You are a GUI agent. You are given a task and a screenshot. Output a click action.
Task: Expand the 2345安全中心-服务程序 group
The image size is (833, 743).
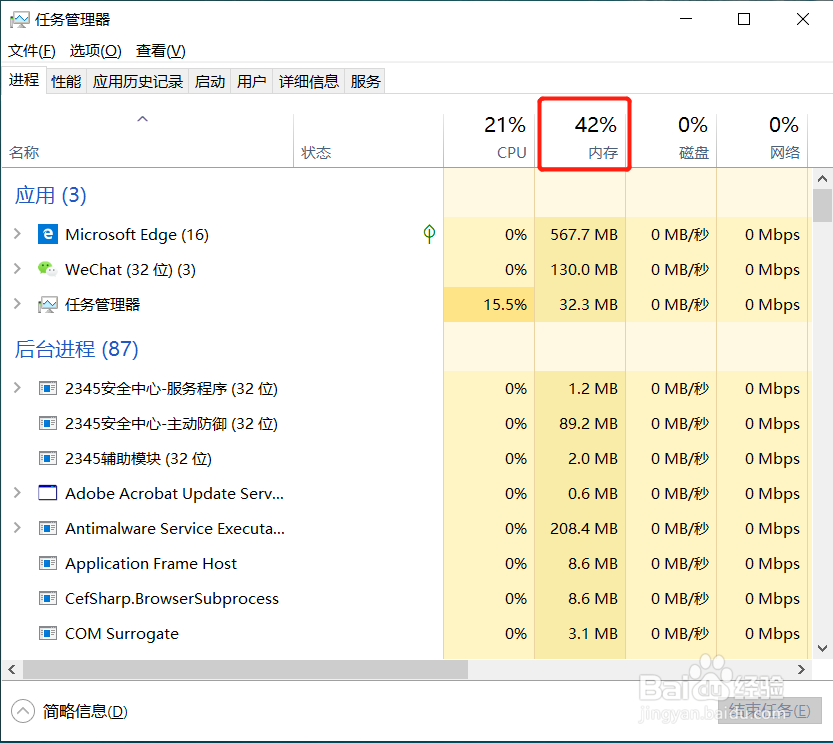click(x=17, y=388)
